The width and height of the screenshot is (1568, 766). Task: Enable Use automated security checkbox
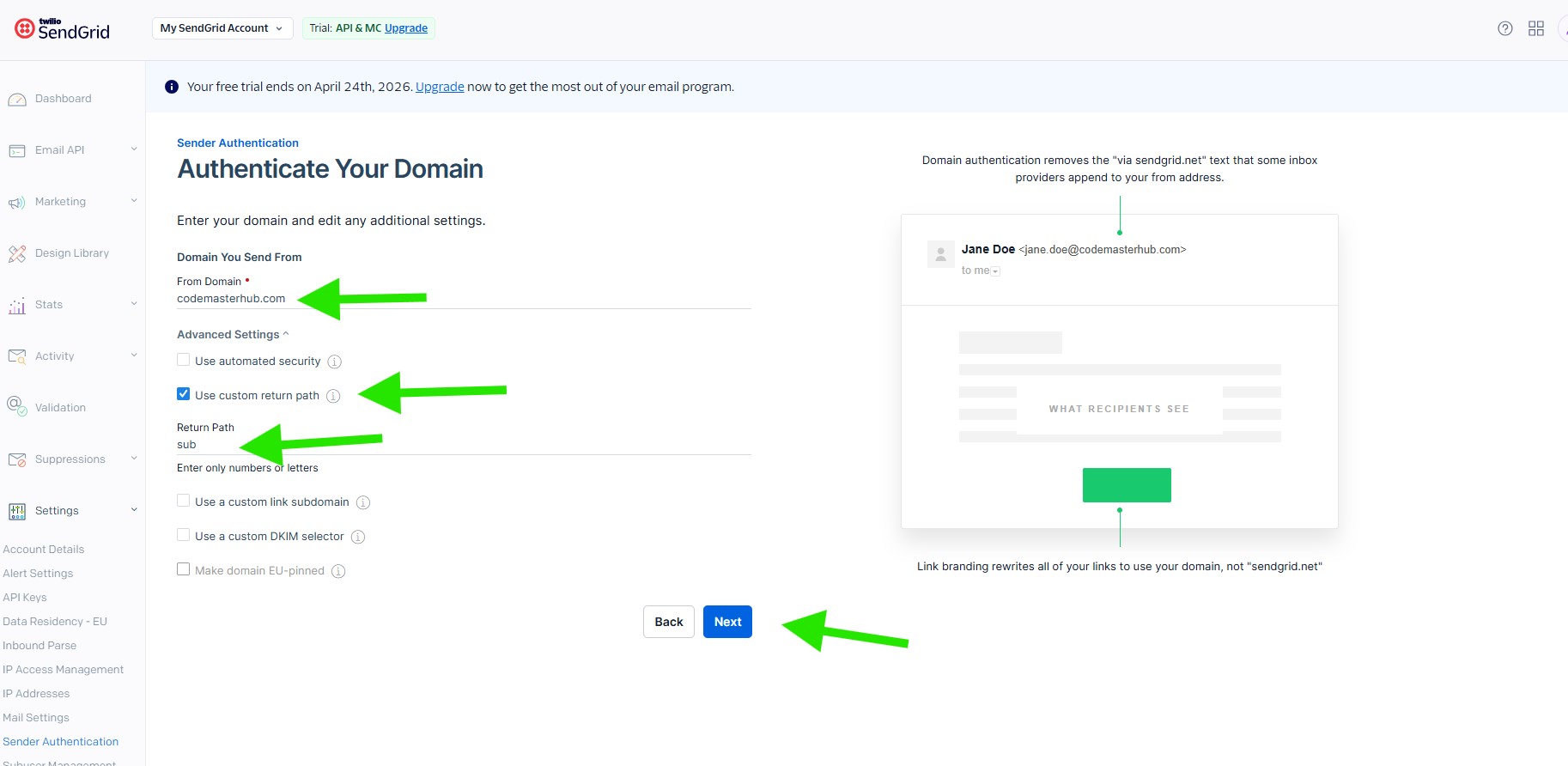[184, 361]
